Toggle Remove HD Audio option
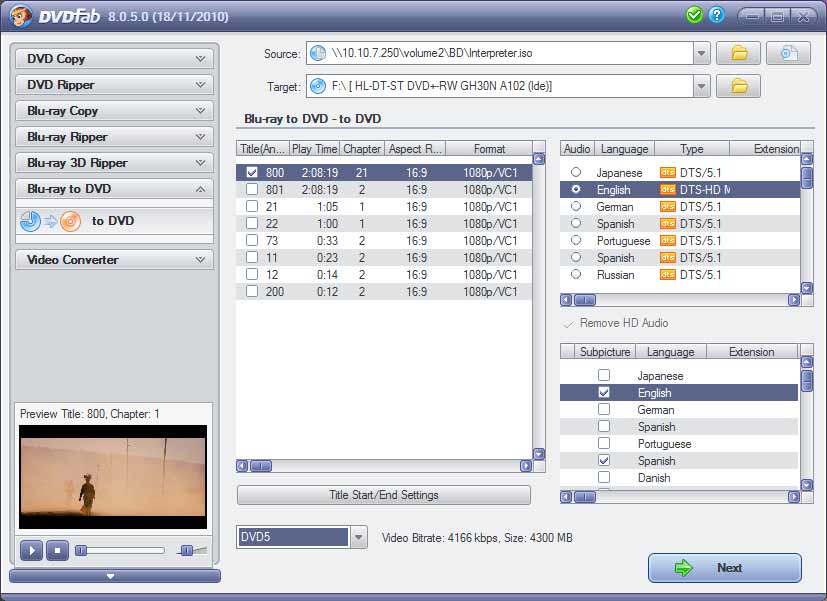827x601 pixels. [616, 323]
